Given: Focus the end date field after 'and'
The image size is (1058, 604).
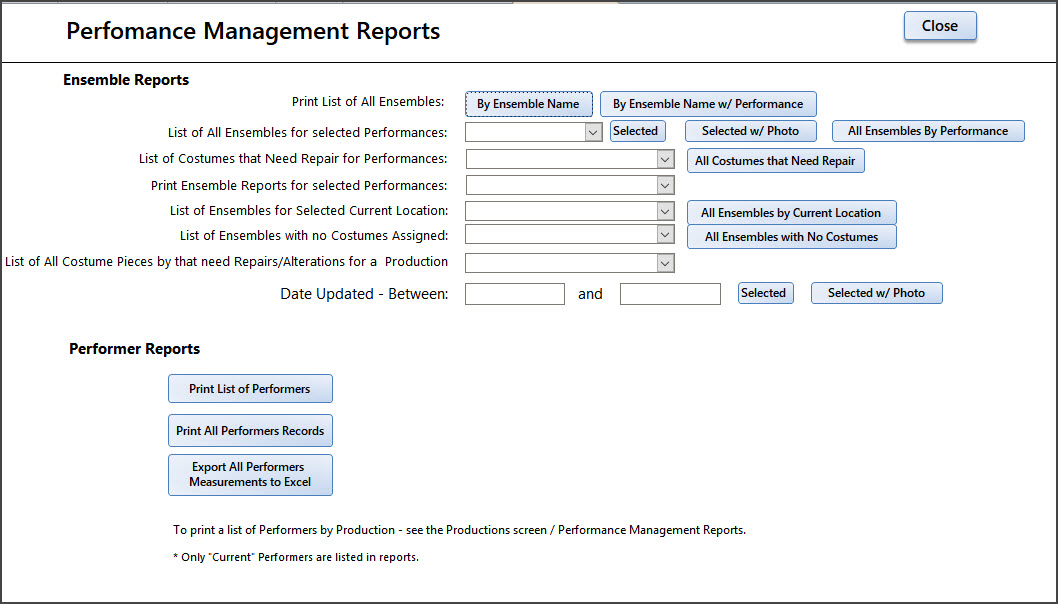Looking at the screenshot, I should [x=670, y=294].
